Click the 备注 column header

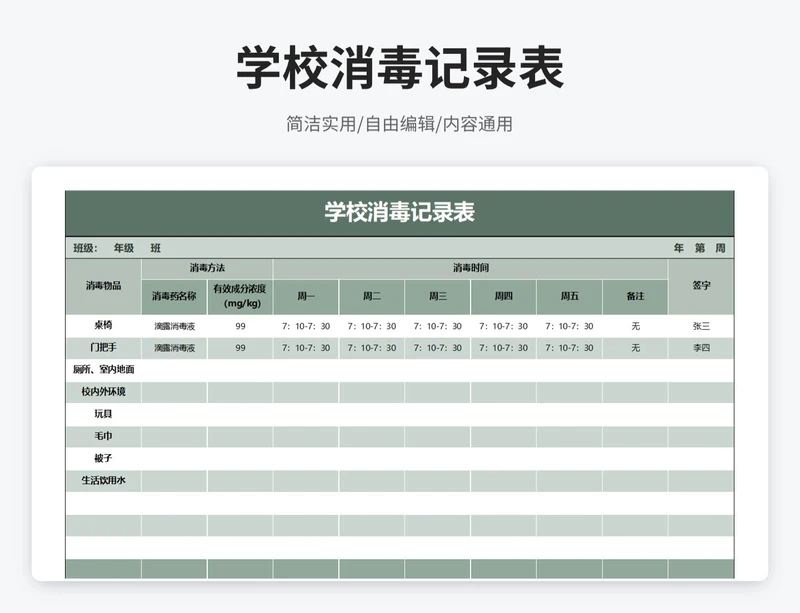[635, 297]
